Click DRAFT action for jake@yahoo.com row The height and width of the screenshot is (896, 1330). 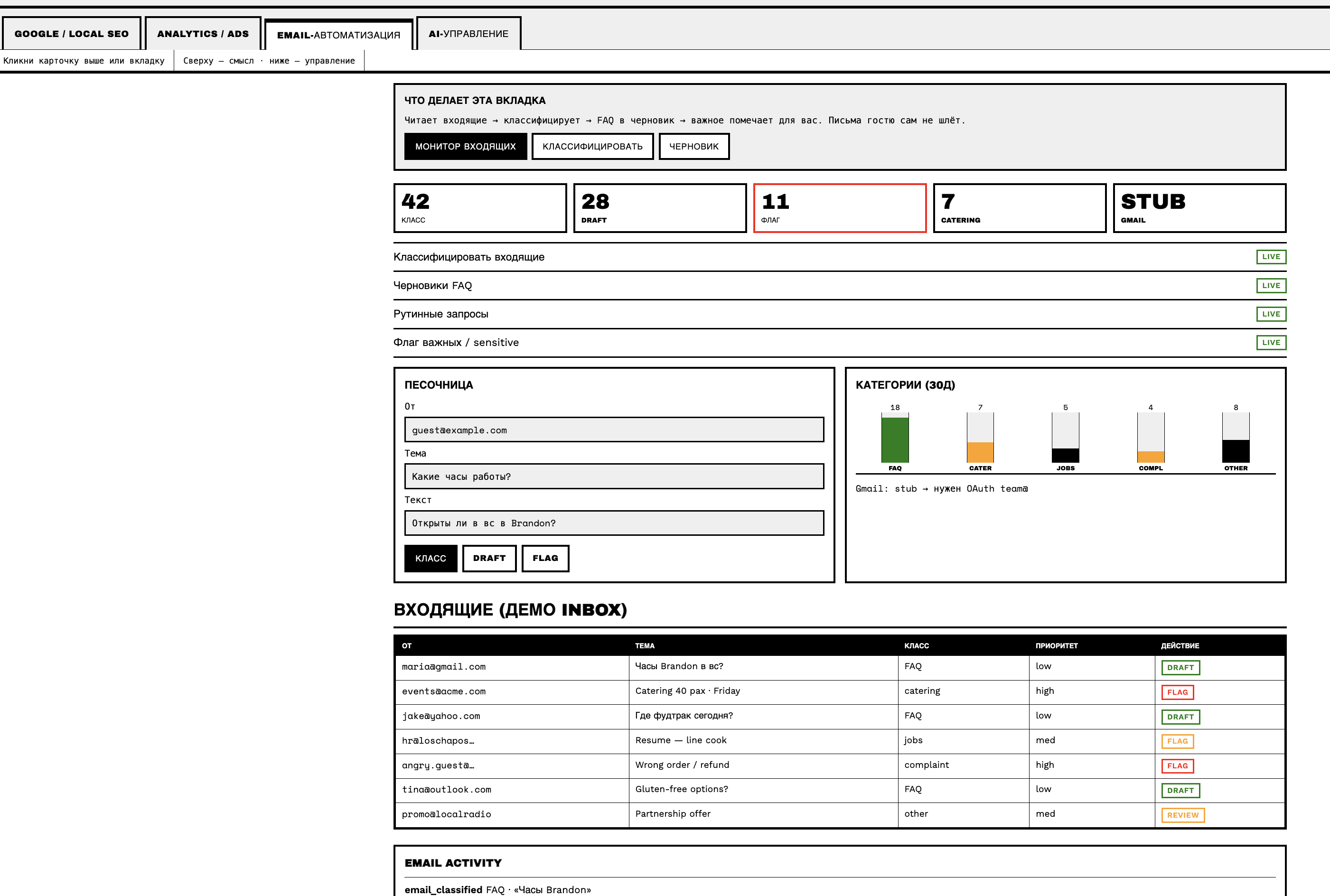click(1180, 717)
